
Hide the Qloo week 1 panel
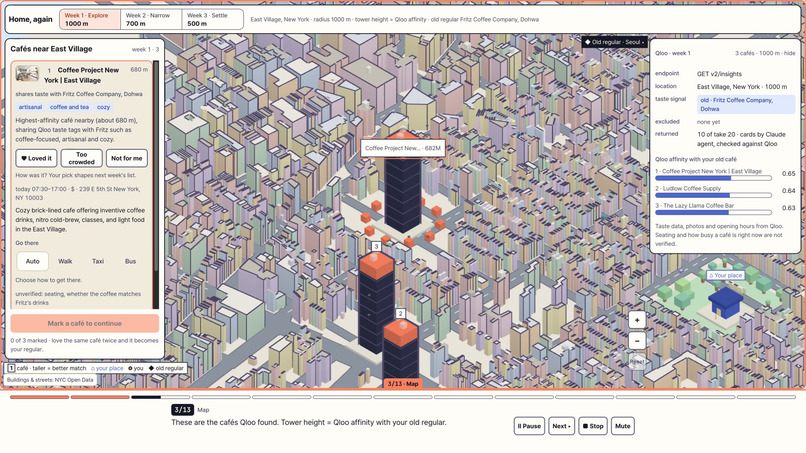coord(790,53)
